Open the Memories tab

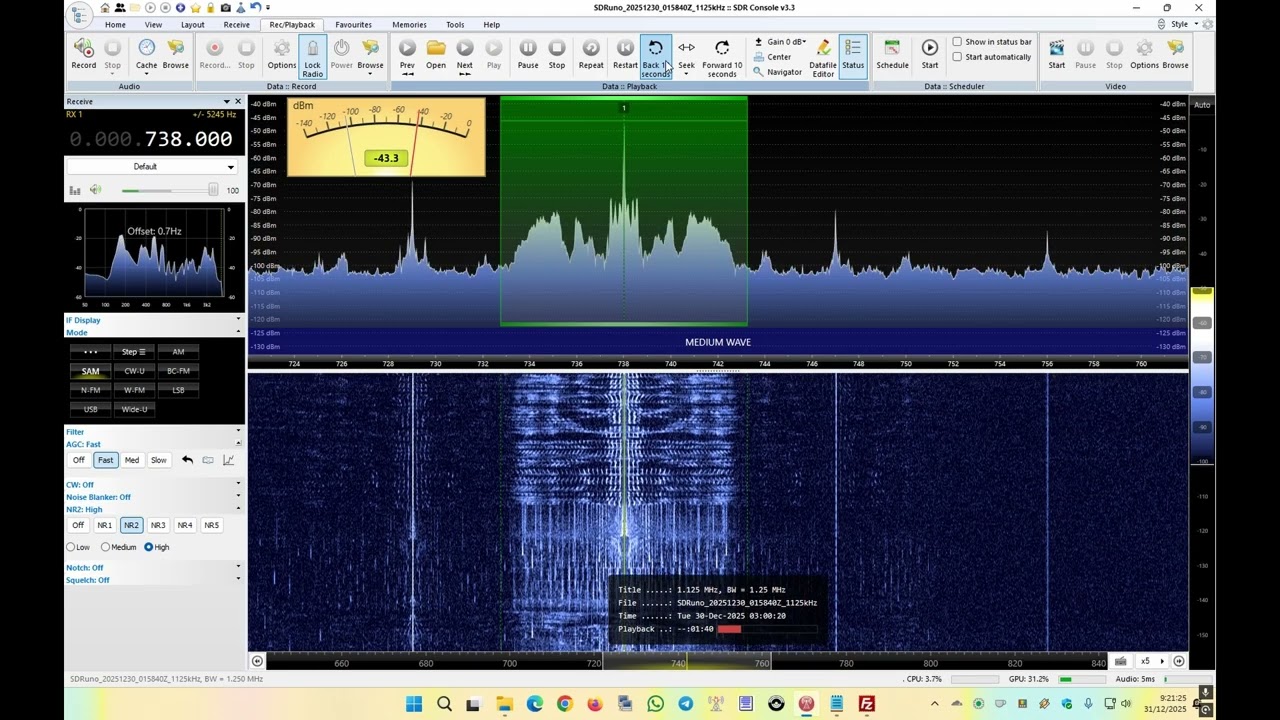pyautogui.click(x=409, y=25)
